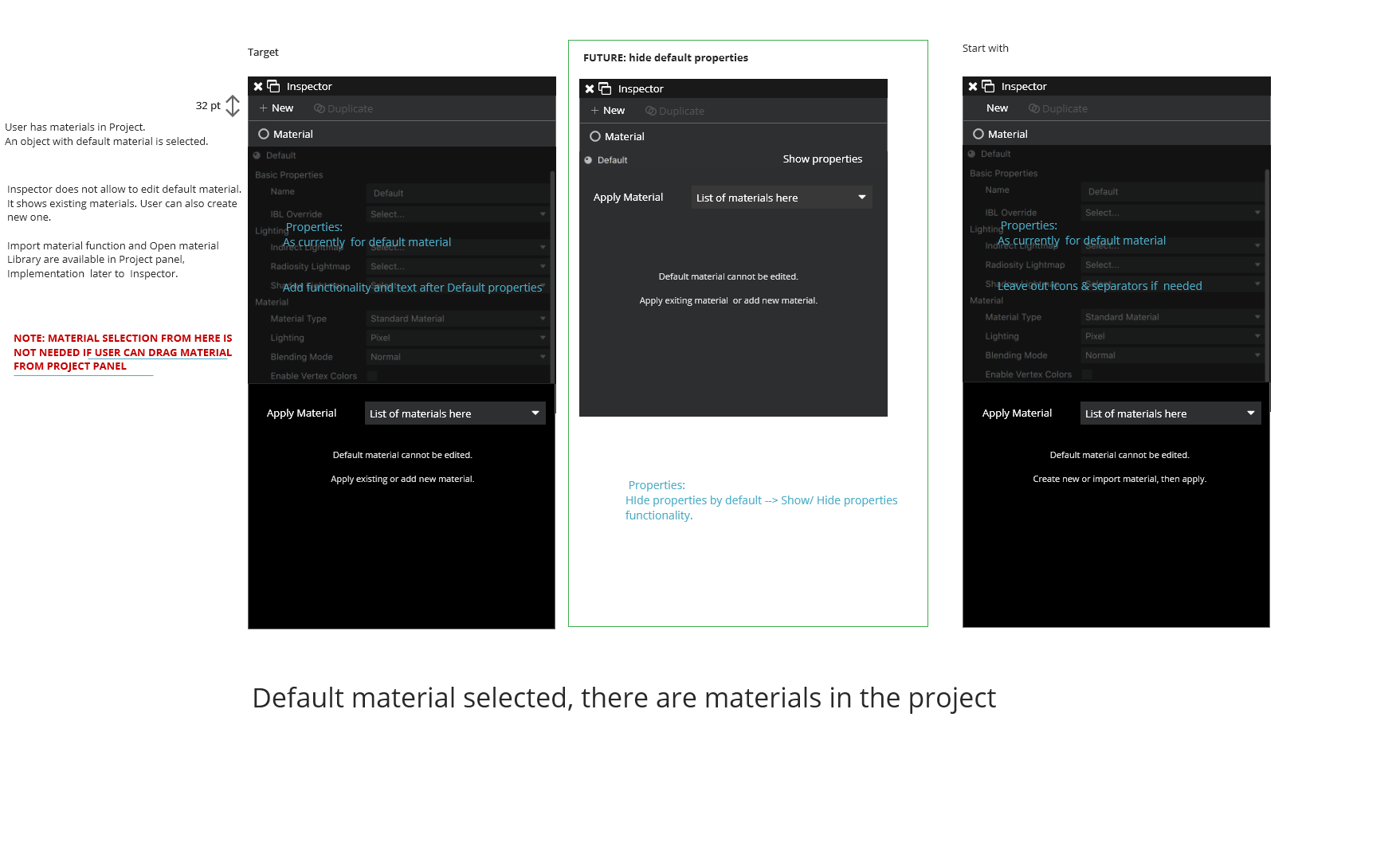Open Apply Material dropdown in FUTURE Inspector
Image resolution: width=1400 pixels, height=858 pixels.
click(x=782, y=198)
